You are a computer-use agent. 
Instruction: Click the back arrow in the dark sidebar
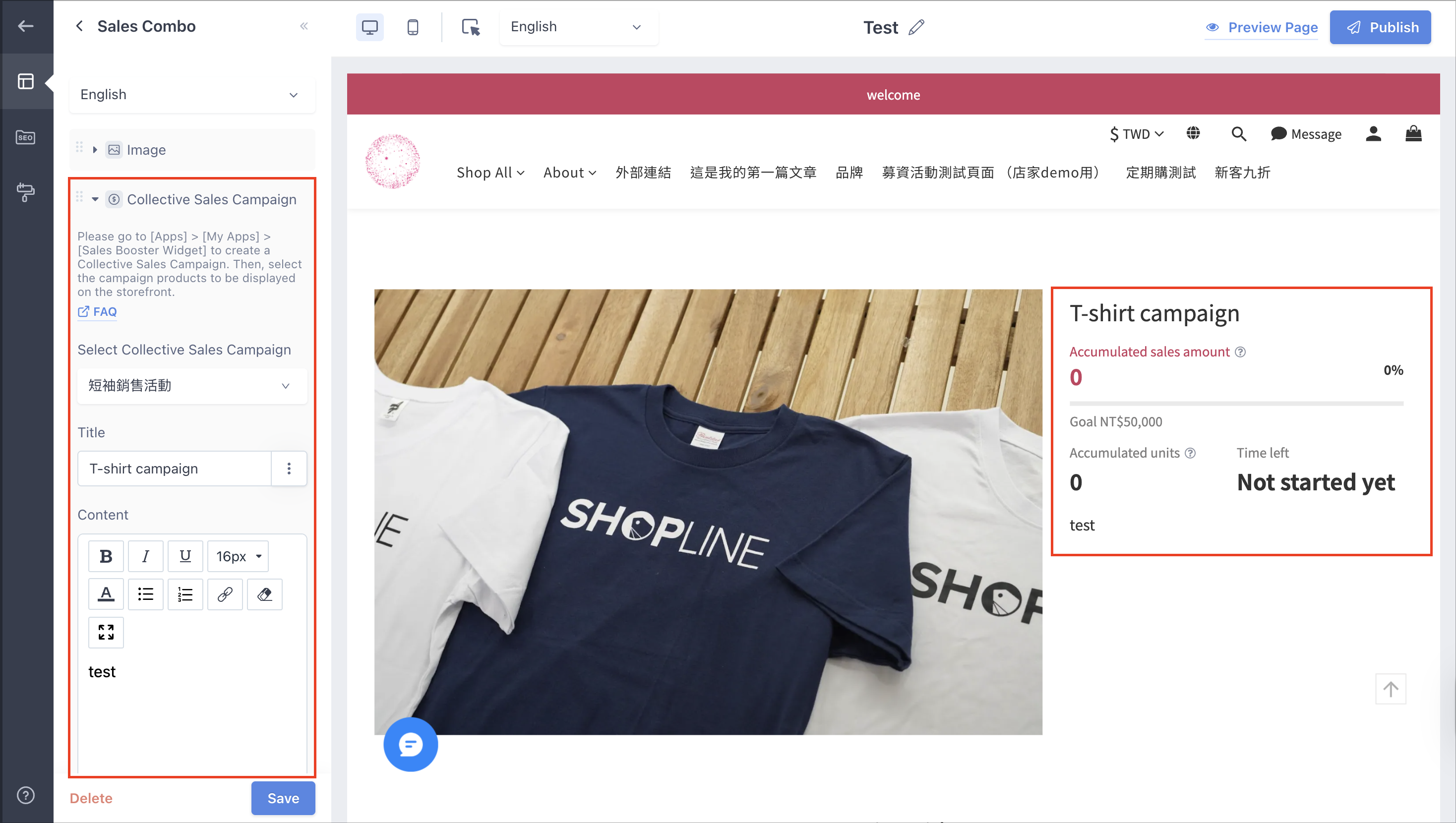[x=26, y=26]
